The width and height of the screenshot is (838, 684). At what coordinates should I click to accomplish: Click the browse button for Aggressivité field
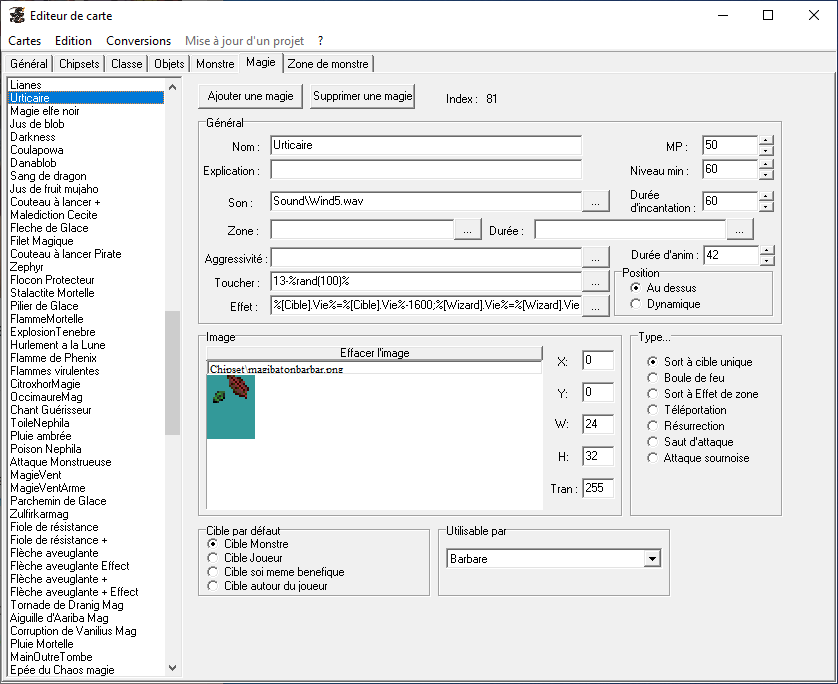(595, 258)
